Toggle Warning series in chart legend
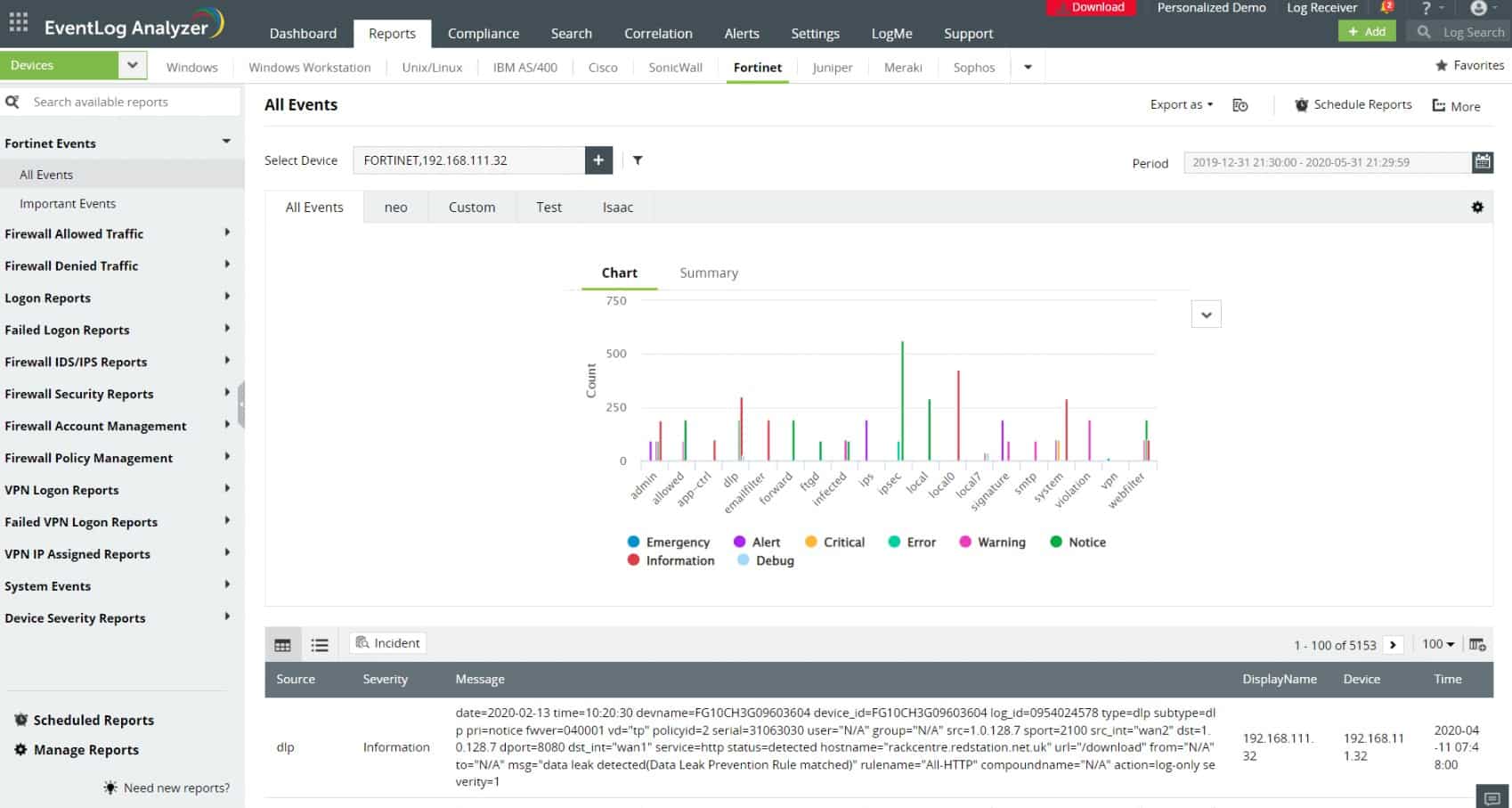1512x808 pixels. click(992, 542)
